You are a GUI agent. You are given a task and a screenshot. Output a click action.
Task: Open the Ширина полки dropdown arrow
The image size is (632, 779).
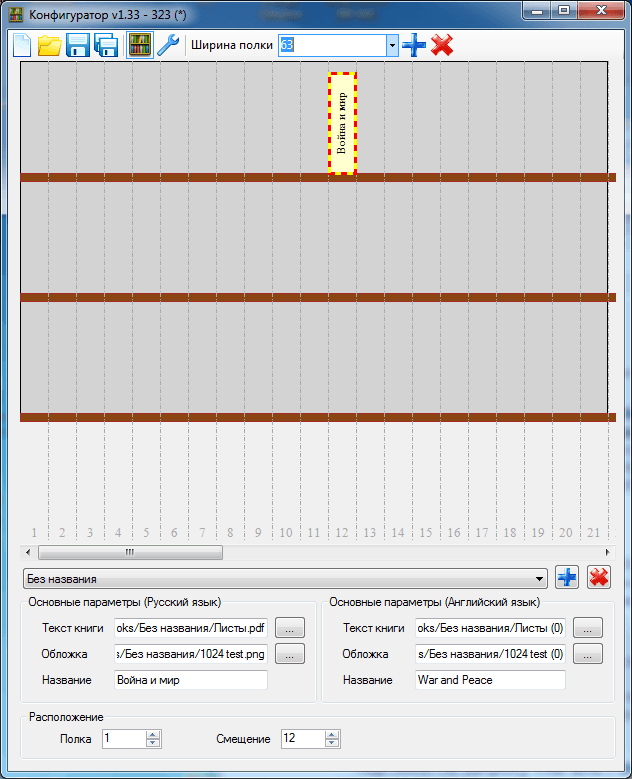[x=393, y=46]
